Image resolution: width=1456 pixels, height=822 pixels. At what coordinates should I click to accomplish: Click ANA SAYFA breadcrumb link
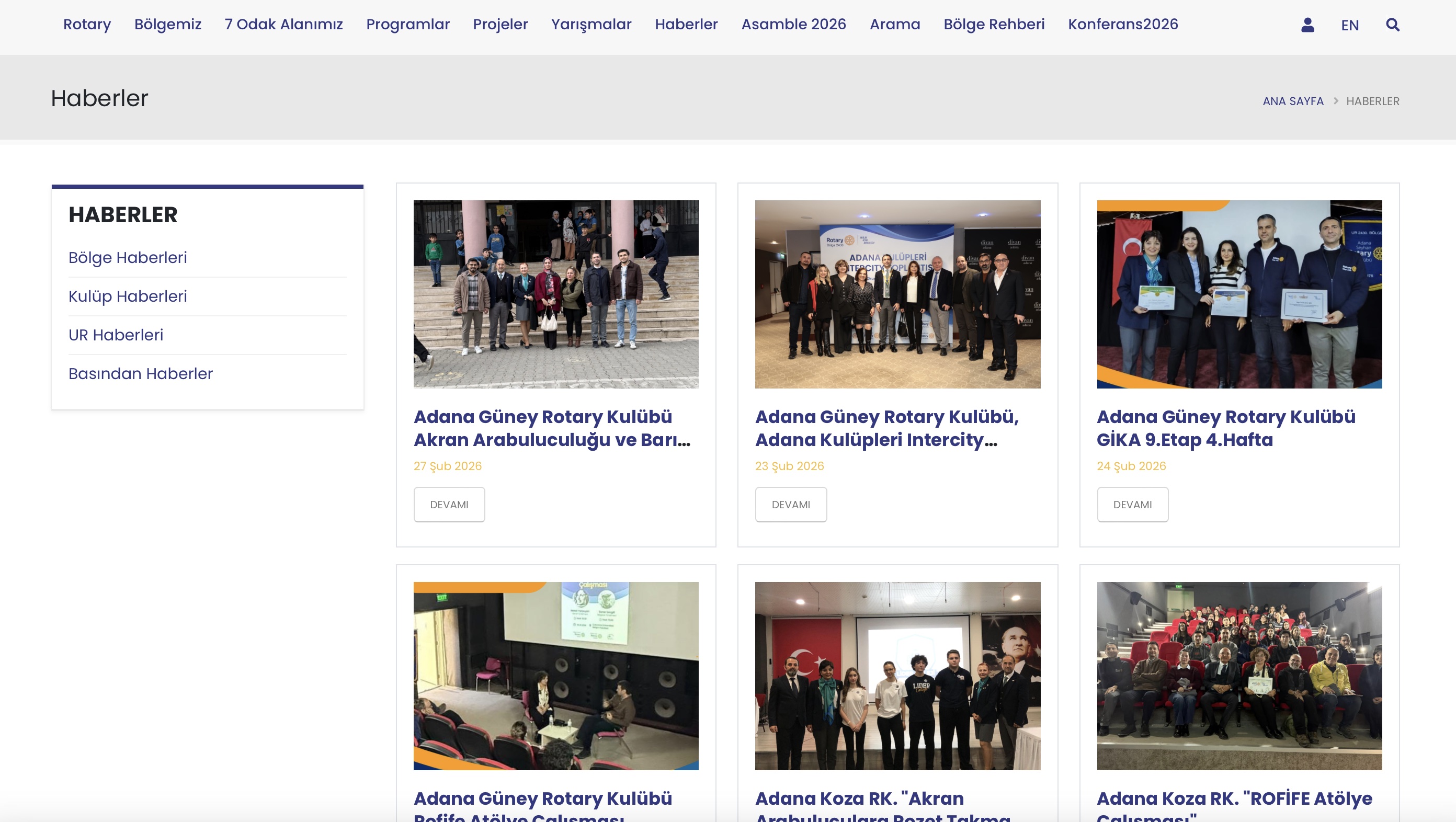[1293, 101]
